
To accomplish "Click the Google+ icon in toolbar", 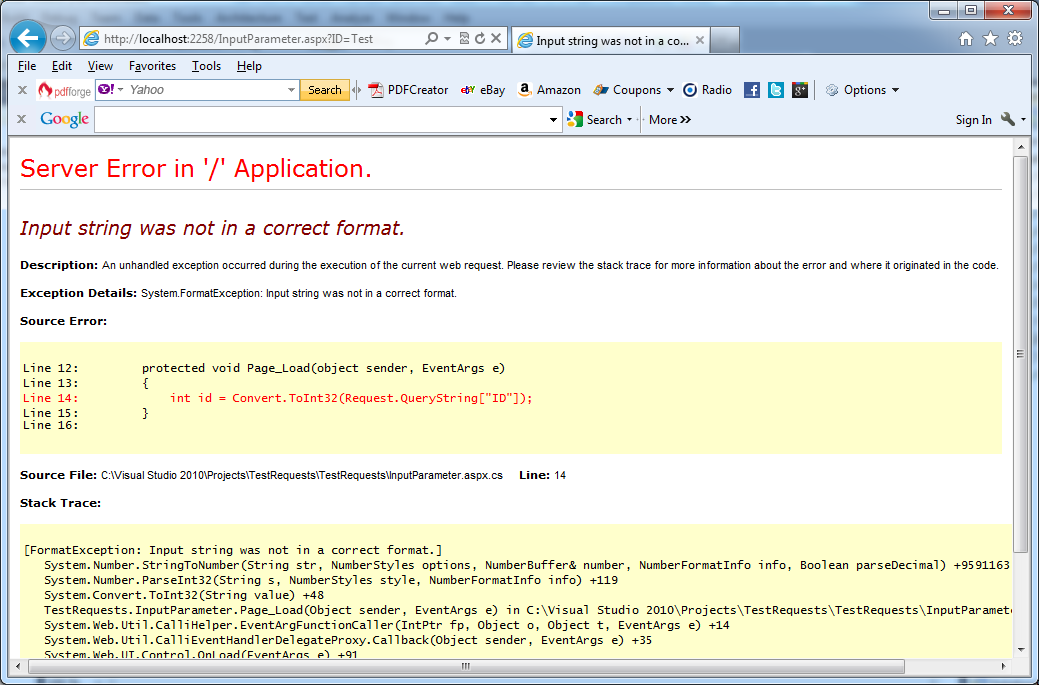I will click(x=800, y=90).
